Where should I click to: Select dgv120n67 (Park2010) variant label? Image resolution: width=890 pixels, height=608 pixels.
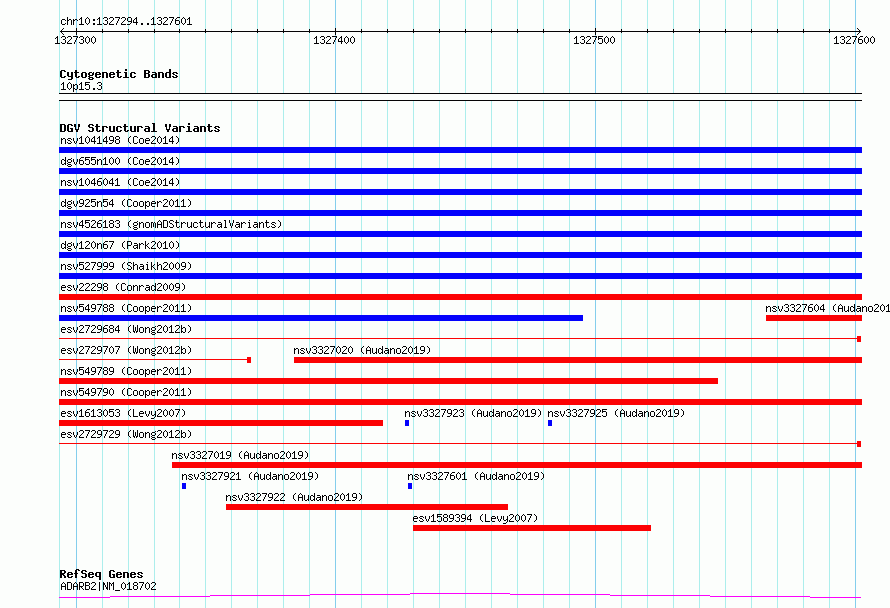point(120,245)
